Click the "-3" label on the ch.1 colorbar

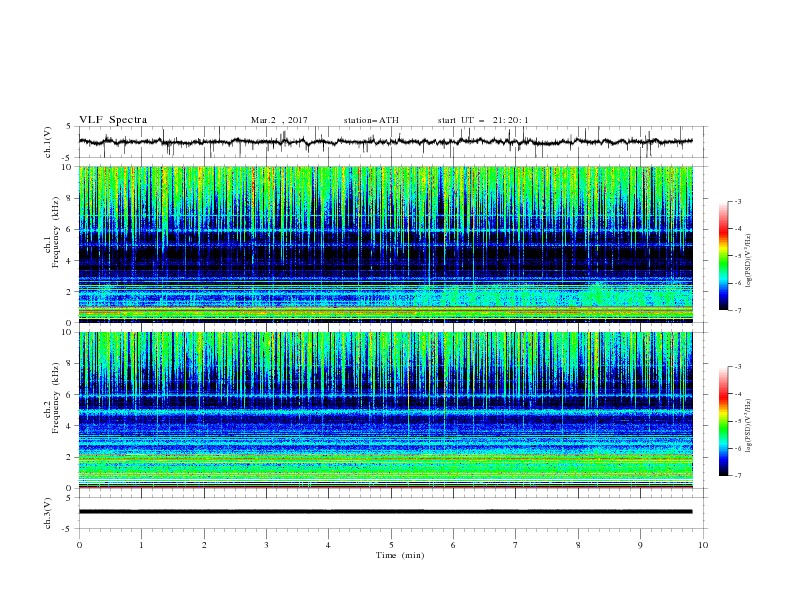pos(737,201)
